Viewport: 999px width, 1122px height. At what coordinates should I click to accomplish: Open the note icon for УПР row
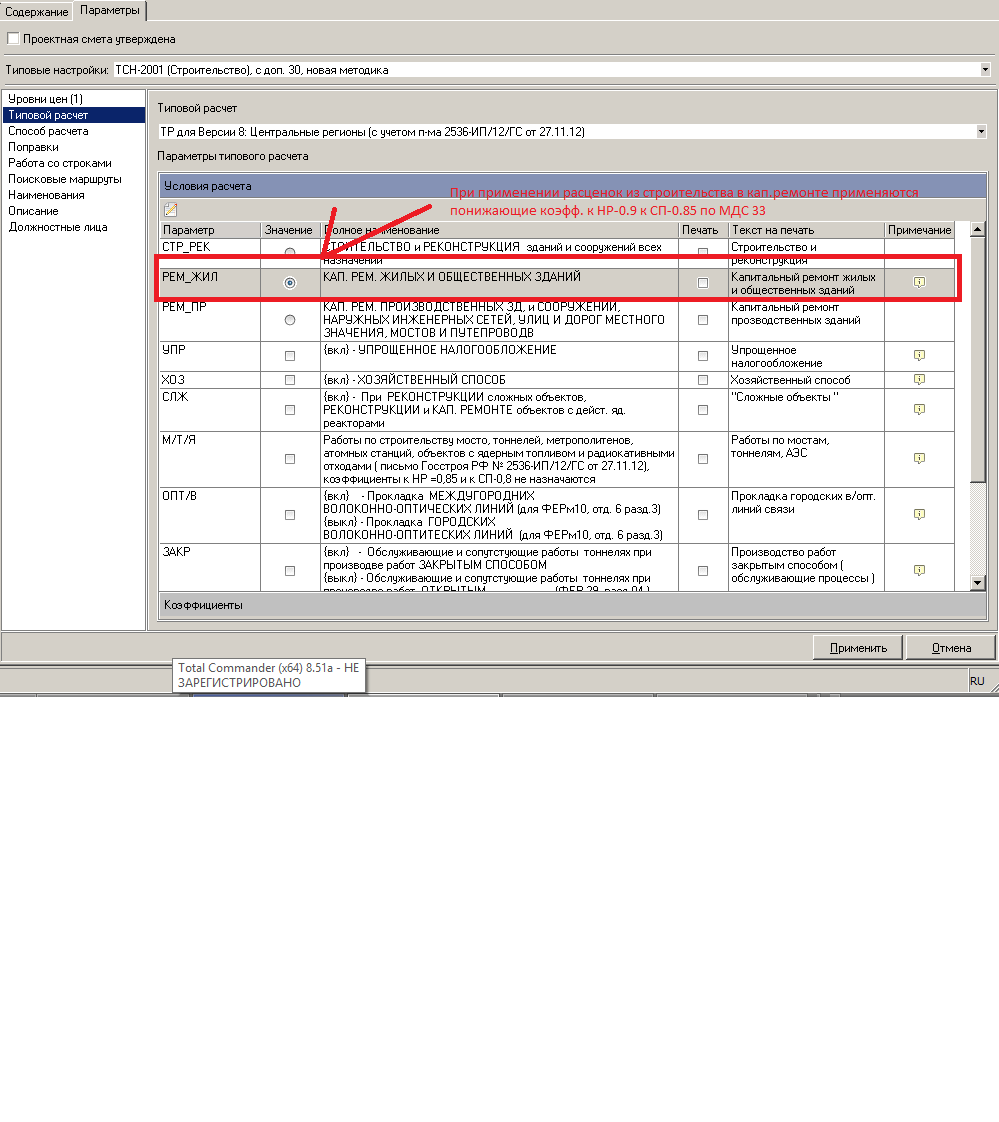[919, 356]
